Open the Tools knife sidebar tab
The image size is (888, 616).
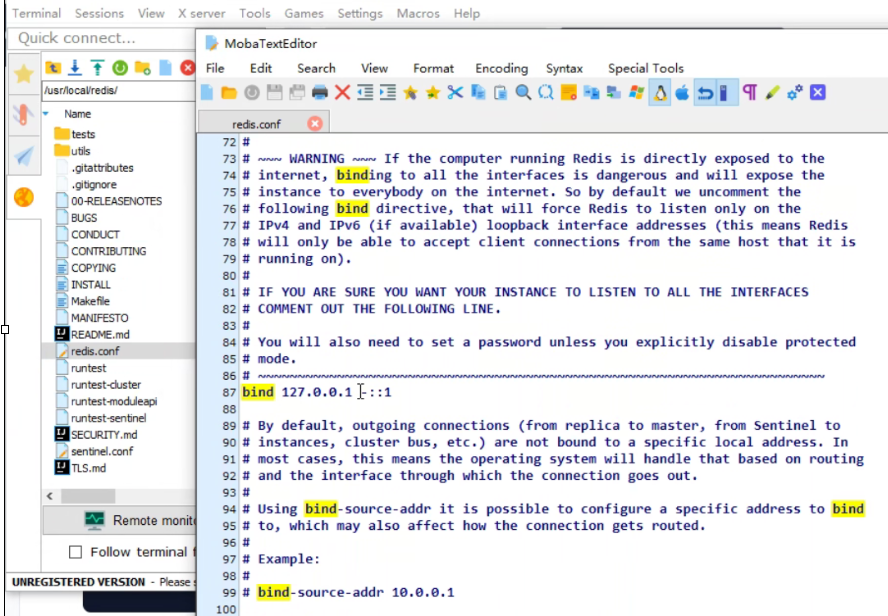click(x=24, y=115)
